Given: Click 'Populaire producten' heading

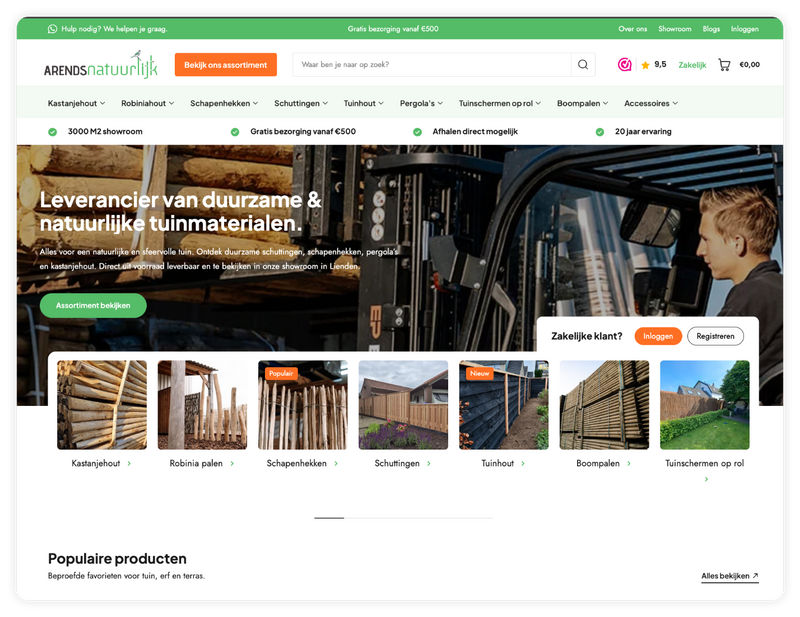Looking at the screenshot, I should 117,559.
